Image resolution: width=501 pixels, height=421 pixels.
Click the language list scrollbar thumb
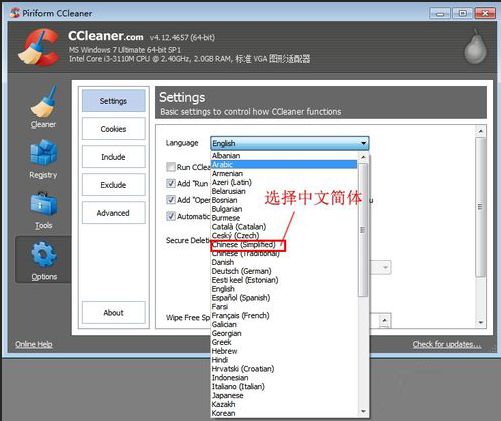coord(363,230)
